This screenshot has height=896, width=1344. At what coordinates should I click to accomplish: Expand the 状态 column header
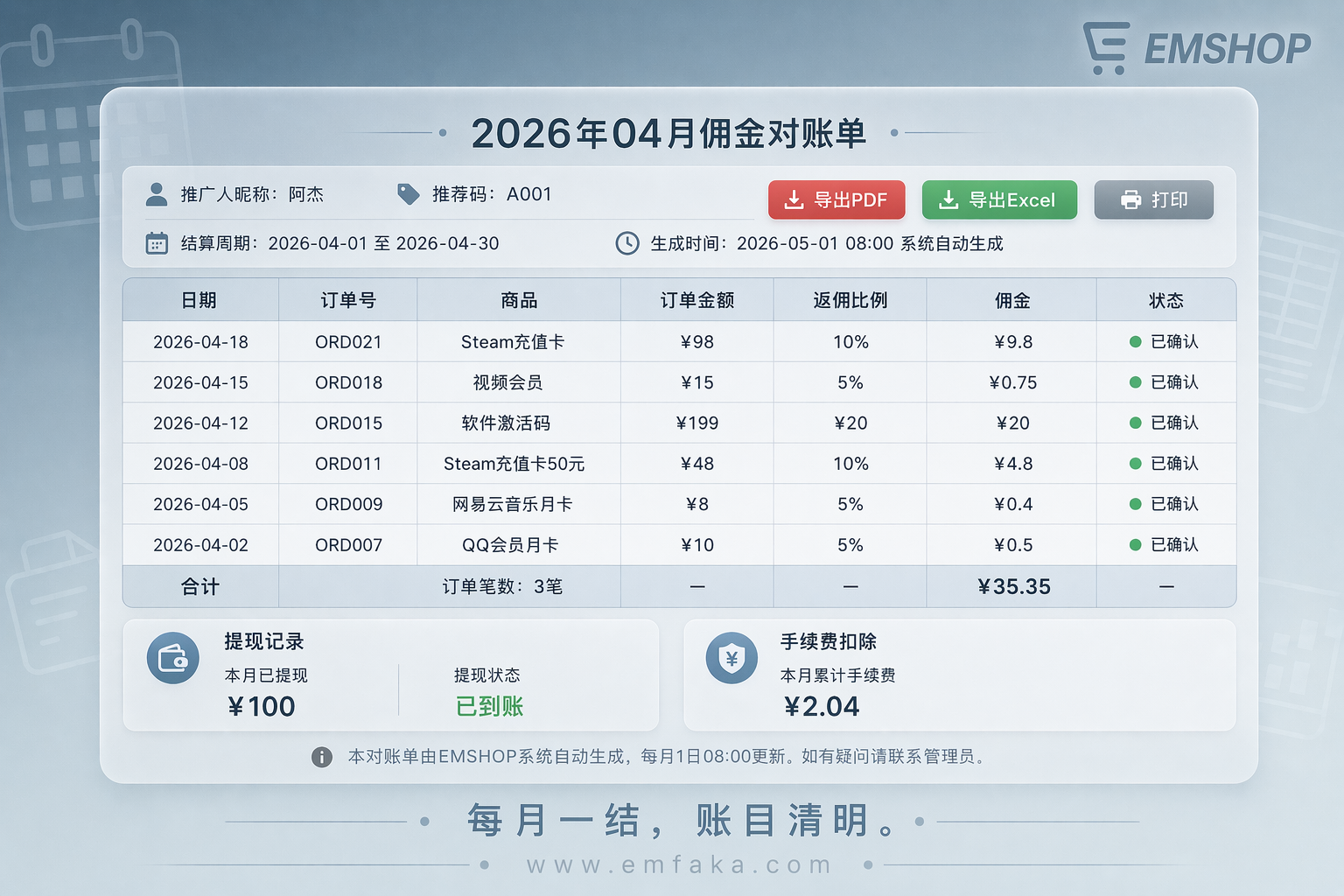[1166, 300]
